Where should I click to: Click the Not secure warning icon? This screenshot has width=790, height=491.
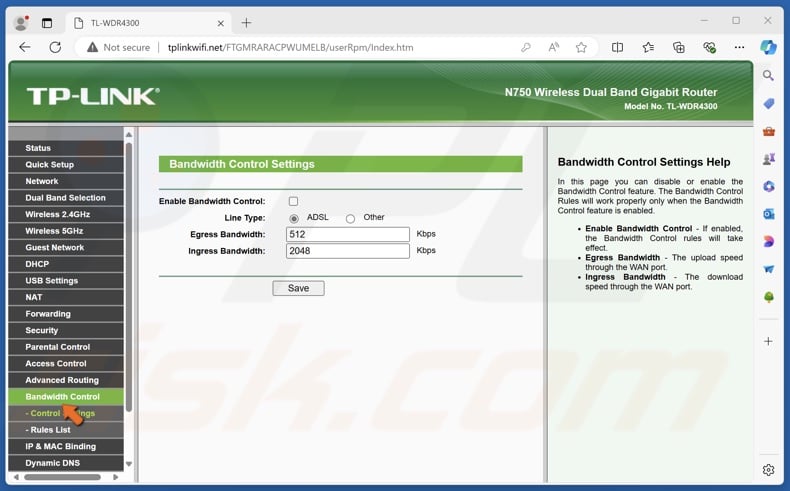pyautogui.click(x=92, y=47)
